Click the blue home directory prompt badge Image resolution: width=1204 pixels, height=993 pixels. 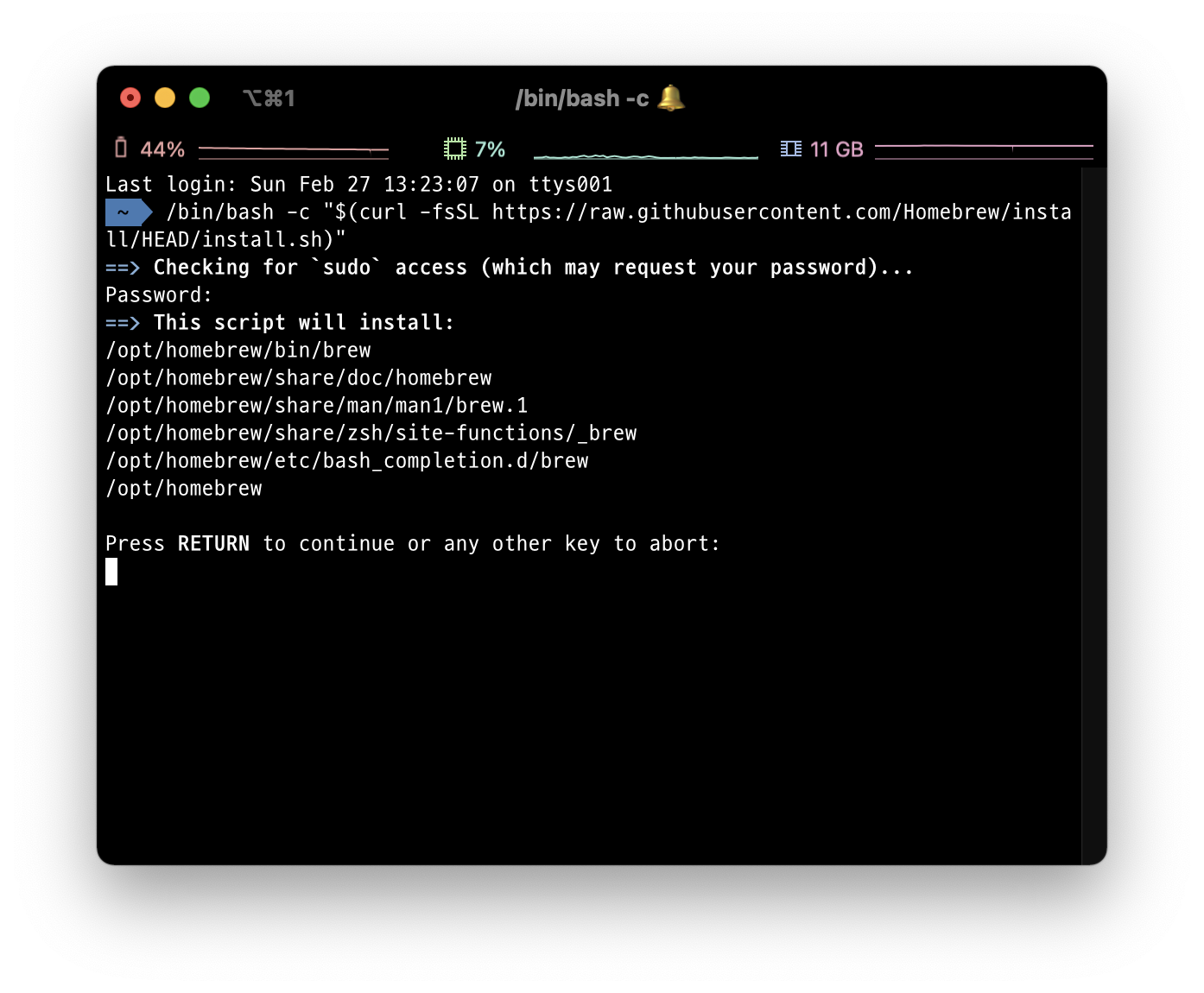click(129, 212)
